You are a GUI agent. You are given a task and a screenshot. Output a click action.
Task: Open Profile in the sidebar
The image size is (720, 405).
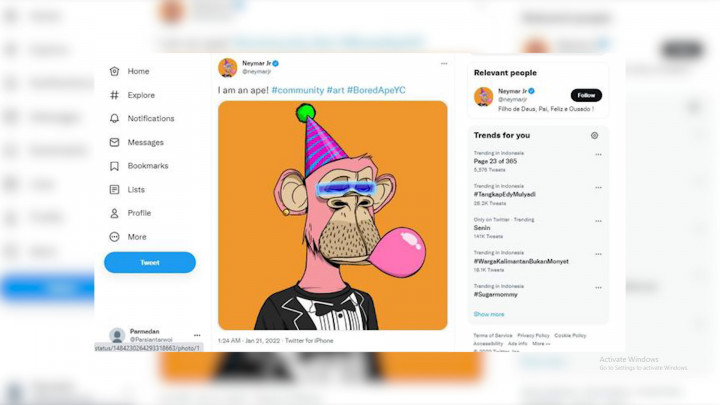[x=139, y=213]
